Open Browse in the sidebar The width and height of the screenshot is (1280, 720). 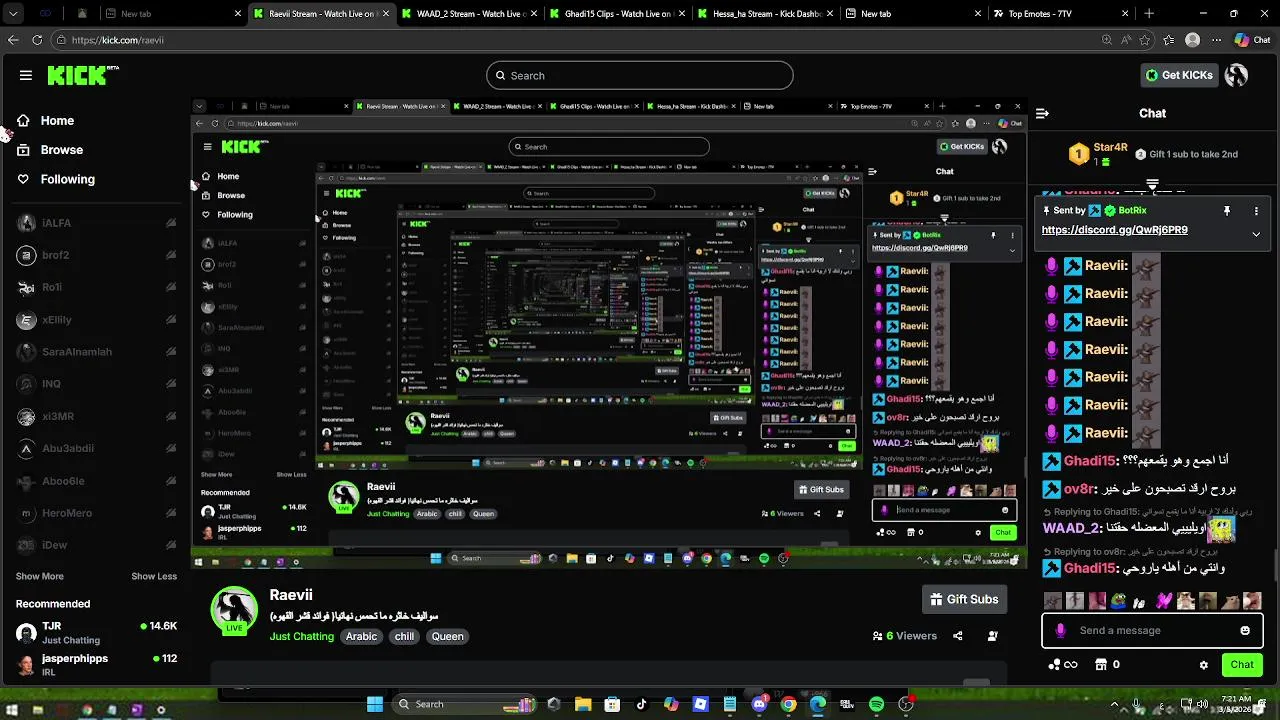click(50, 150)
